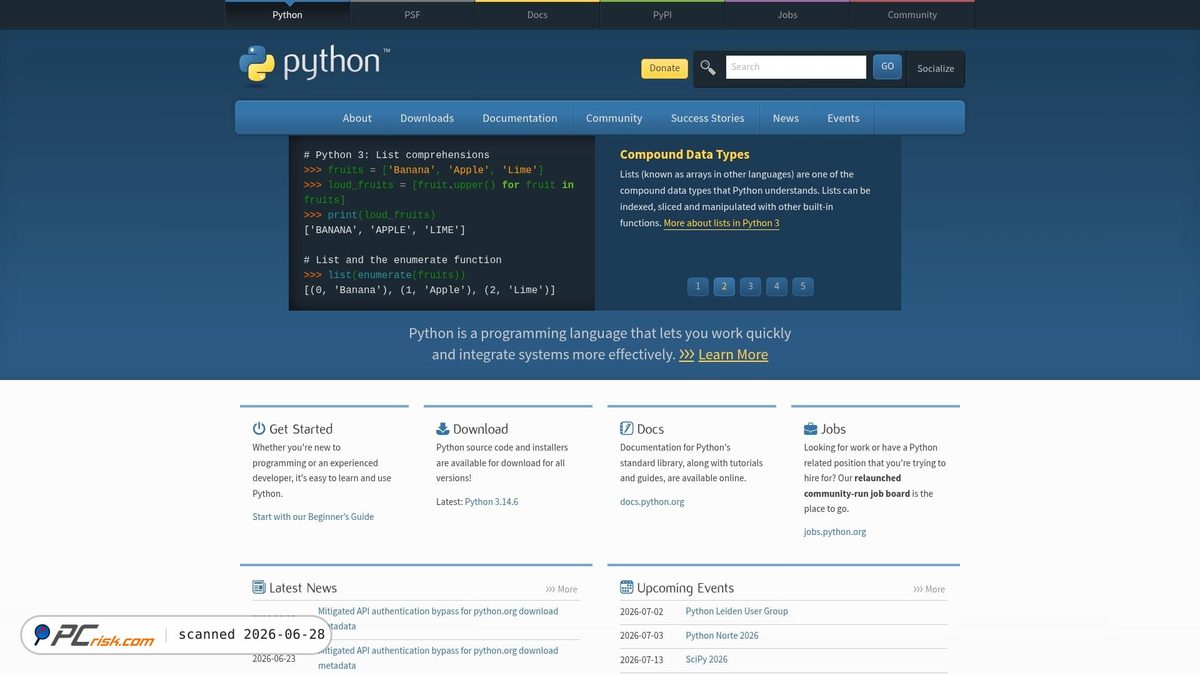1200x675 pixels.
Task: Show slide 5 of the code carousel
Action: click(x=802, y=286)
